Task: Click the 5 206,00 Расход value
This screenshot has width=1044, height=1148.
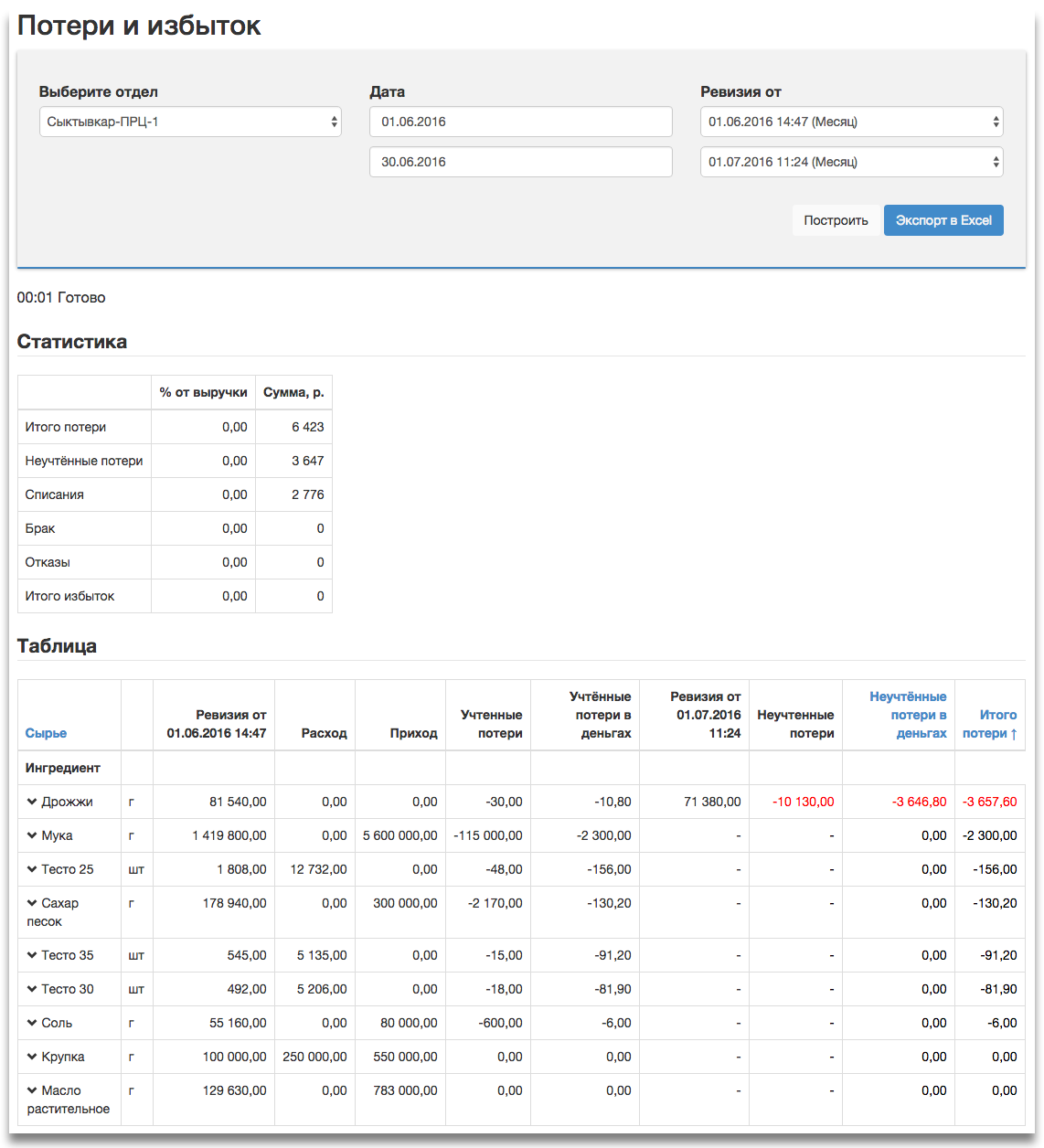Action: 322,989
